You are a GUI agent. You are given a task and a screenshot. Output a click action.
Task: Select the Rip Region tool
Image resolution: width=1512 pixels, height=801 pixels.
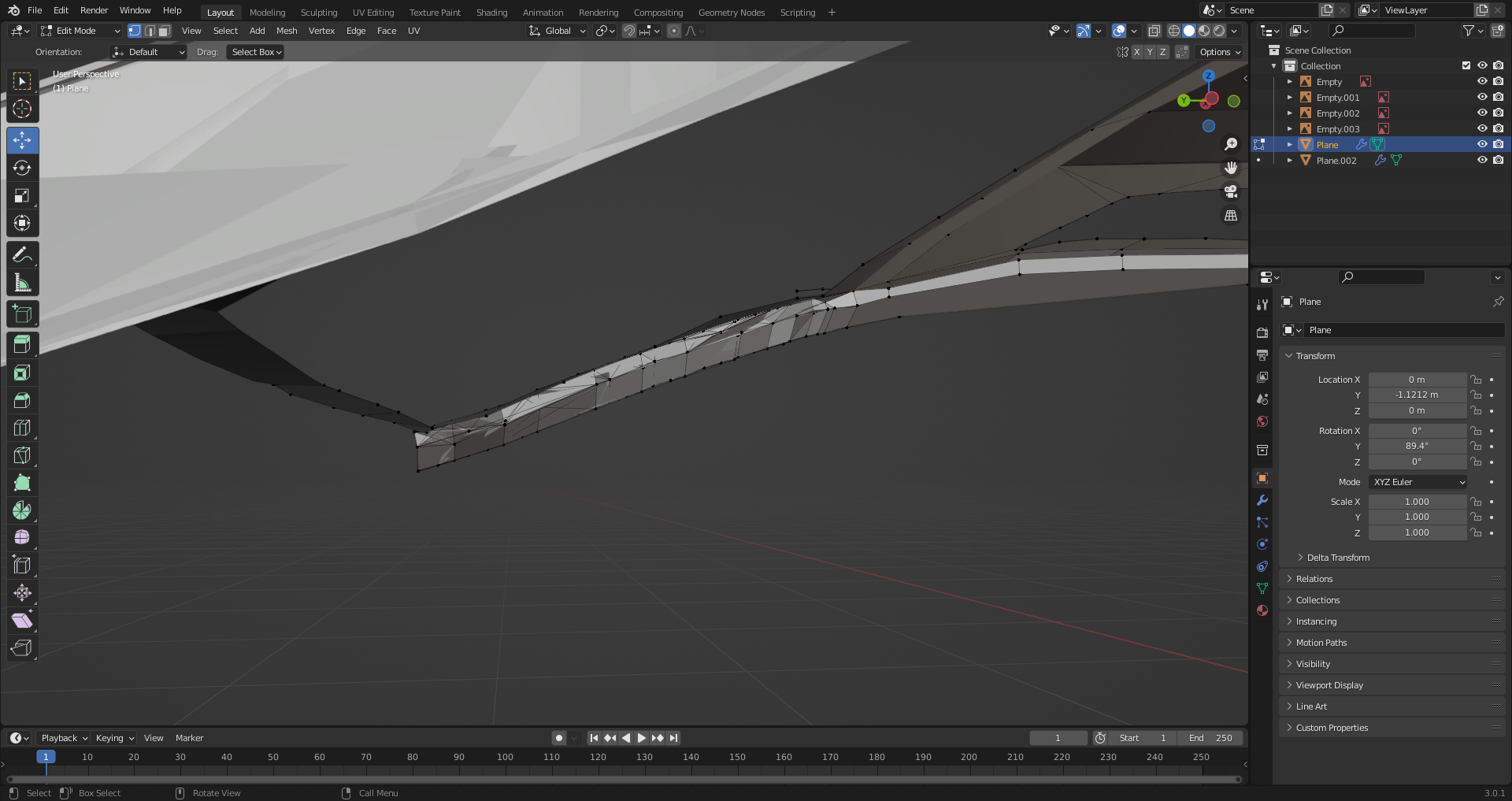click(x=22, y=648)
